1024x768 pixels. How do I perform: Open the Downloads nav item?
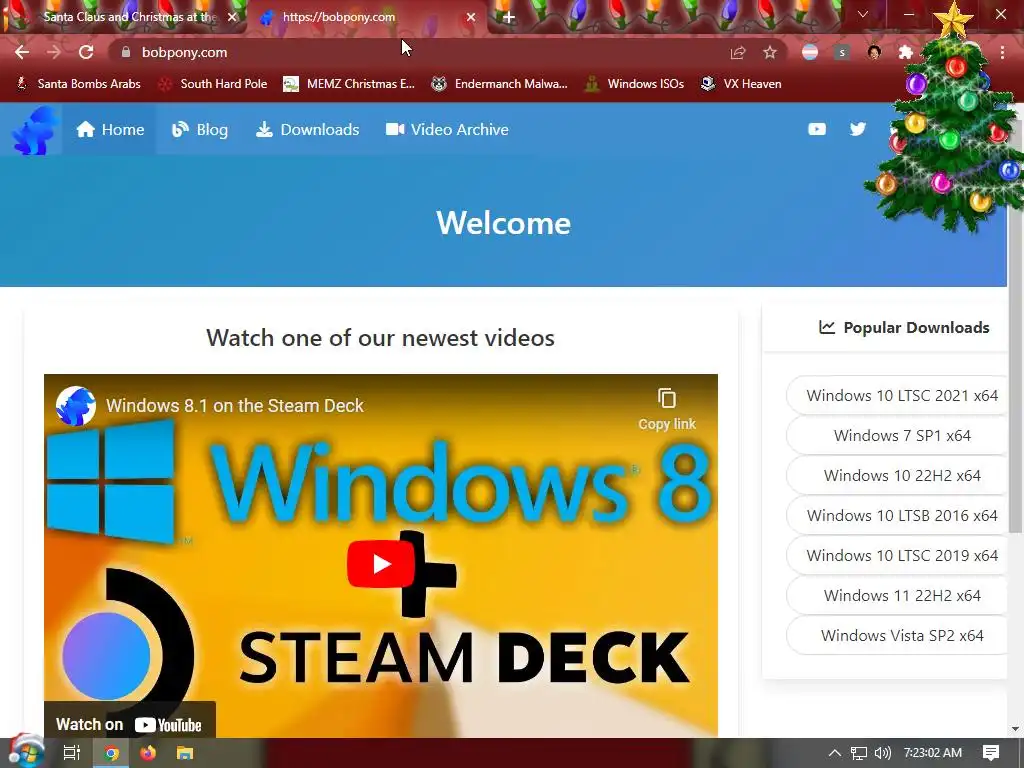(x=307, y=129)
